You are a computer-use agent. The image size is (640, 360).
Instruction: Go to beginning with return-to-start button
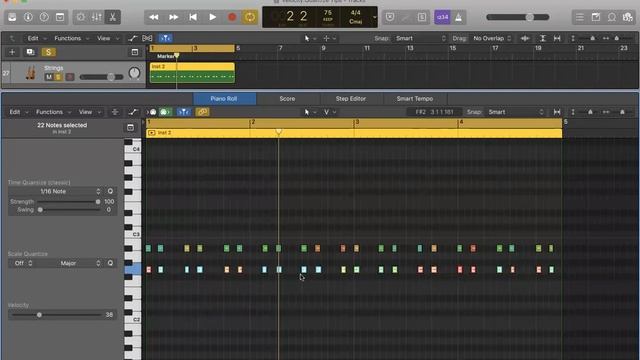(x=193, y=17)
